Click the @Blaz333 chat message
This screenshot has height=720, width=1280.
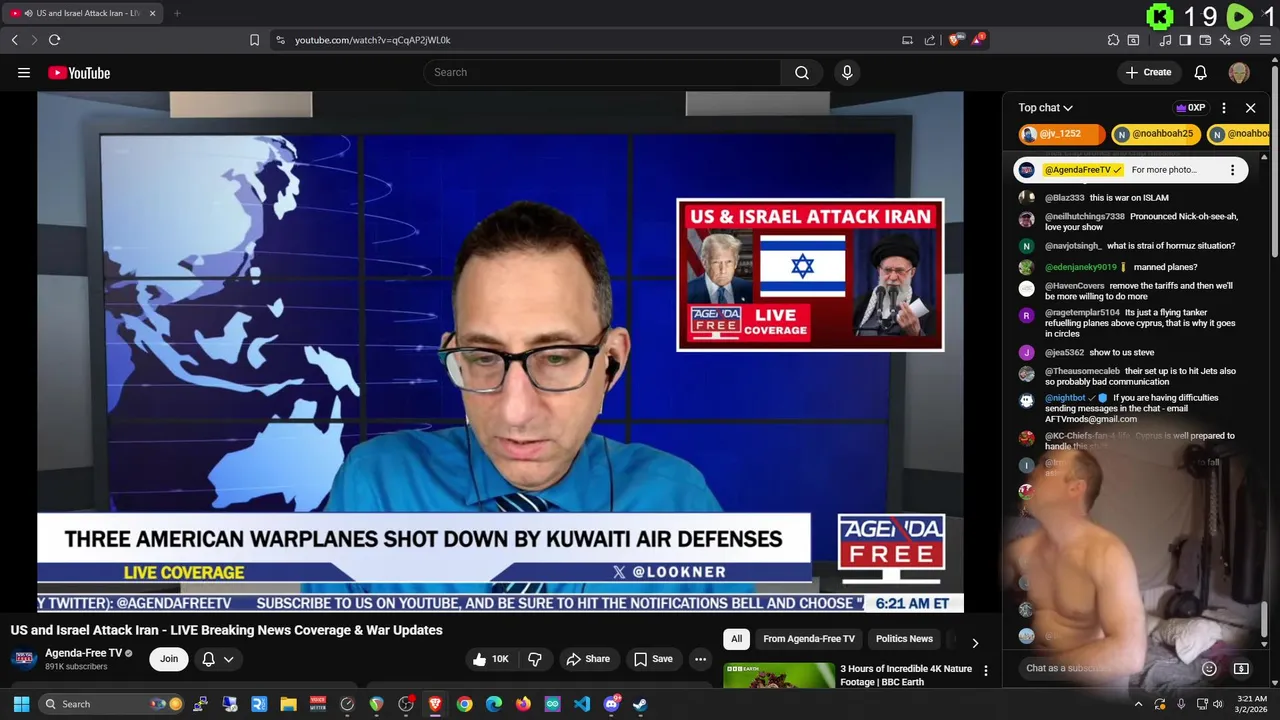point(1127,198)
